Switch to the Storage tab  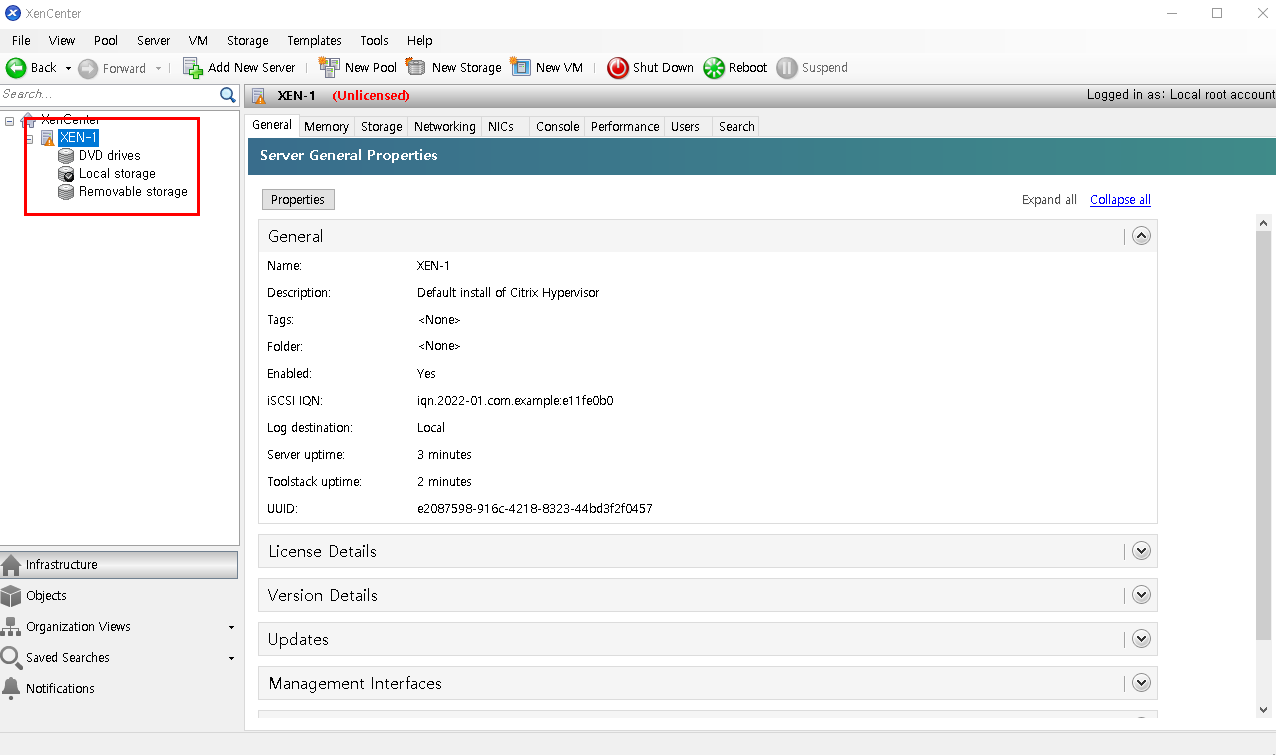click(x=382, y=127)
